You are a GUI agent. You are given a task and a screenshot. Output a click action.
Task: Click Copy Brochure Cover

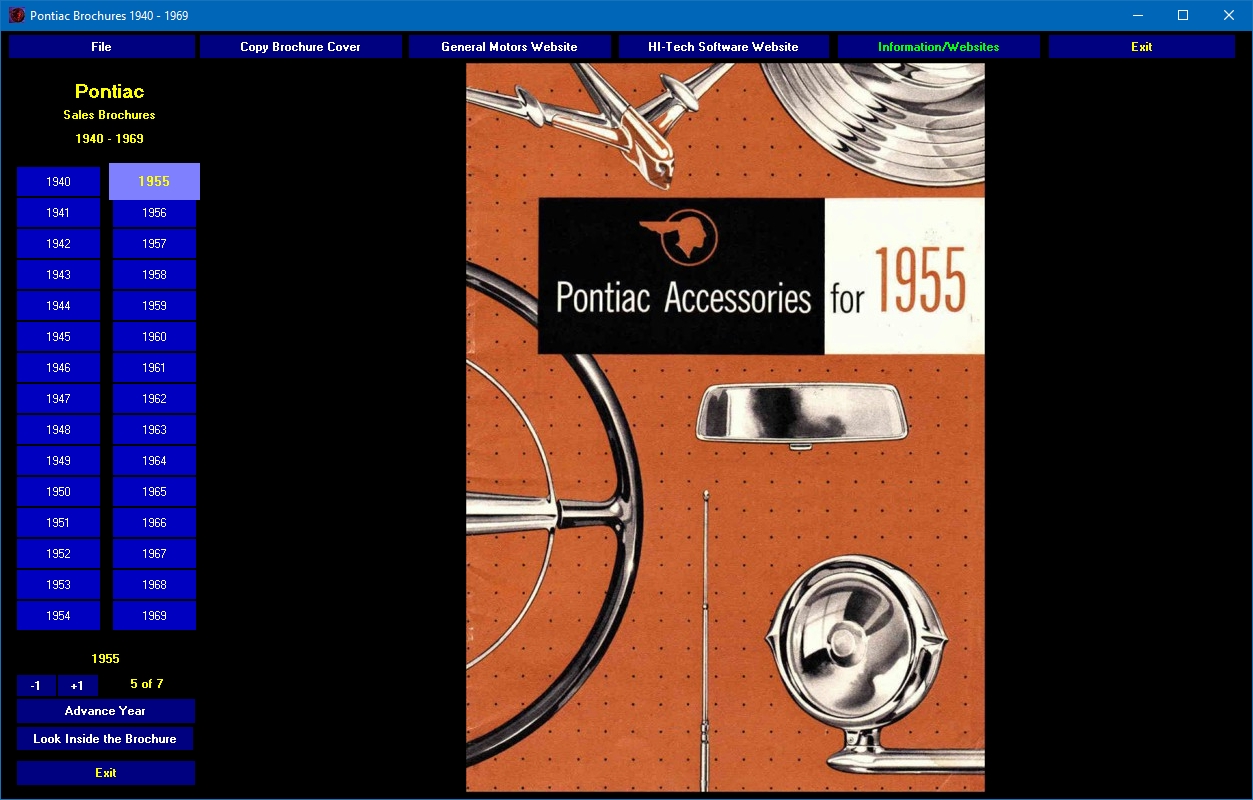coord(300,47)
